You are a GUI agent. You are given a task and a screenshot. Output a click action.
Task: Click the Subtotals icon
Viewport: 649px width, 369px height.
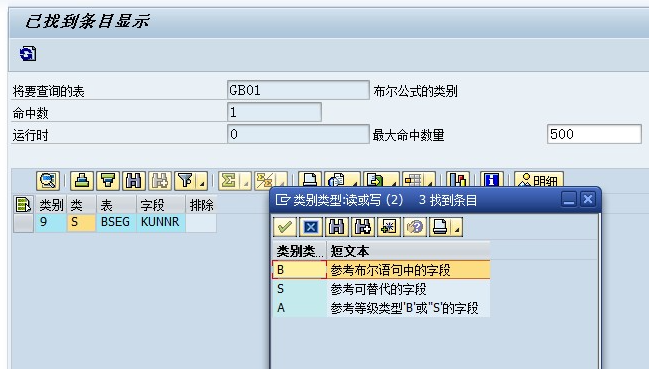point(264,180)
